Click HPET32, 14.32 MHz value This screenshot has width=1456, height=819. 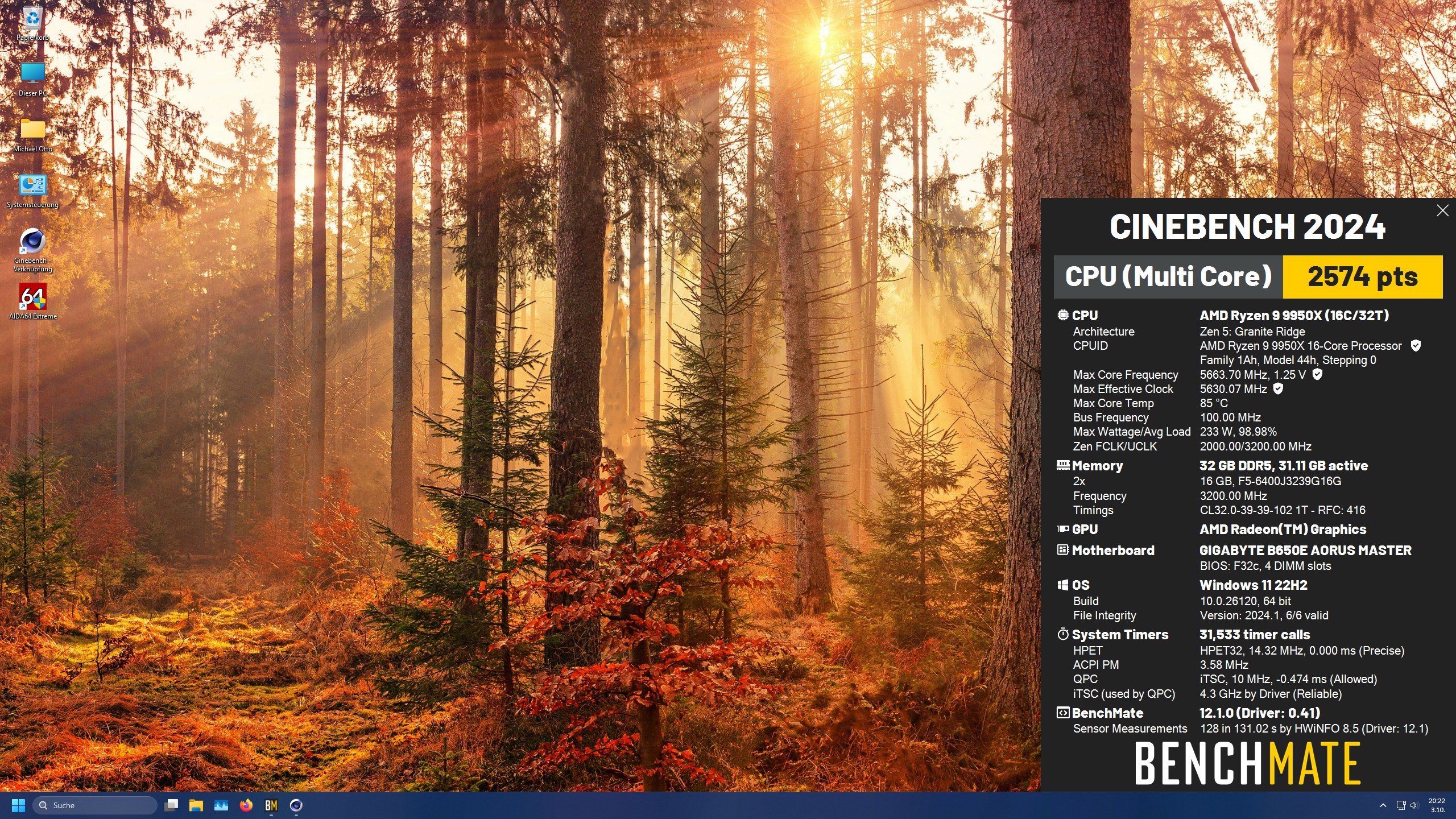(1302, 651)
